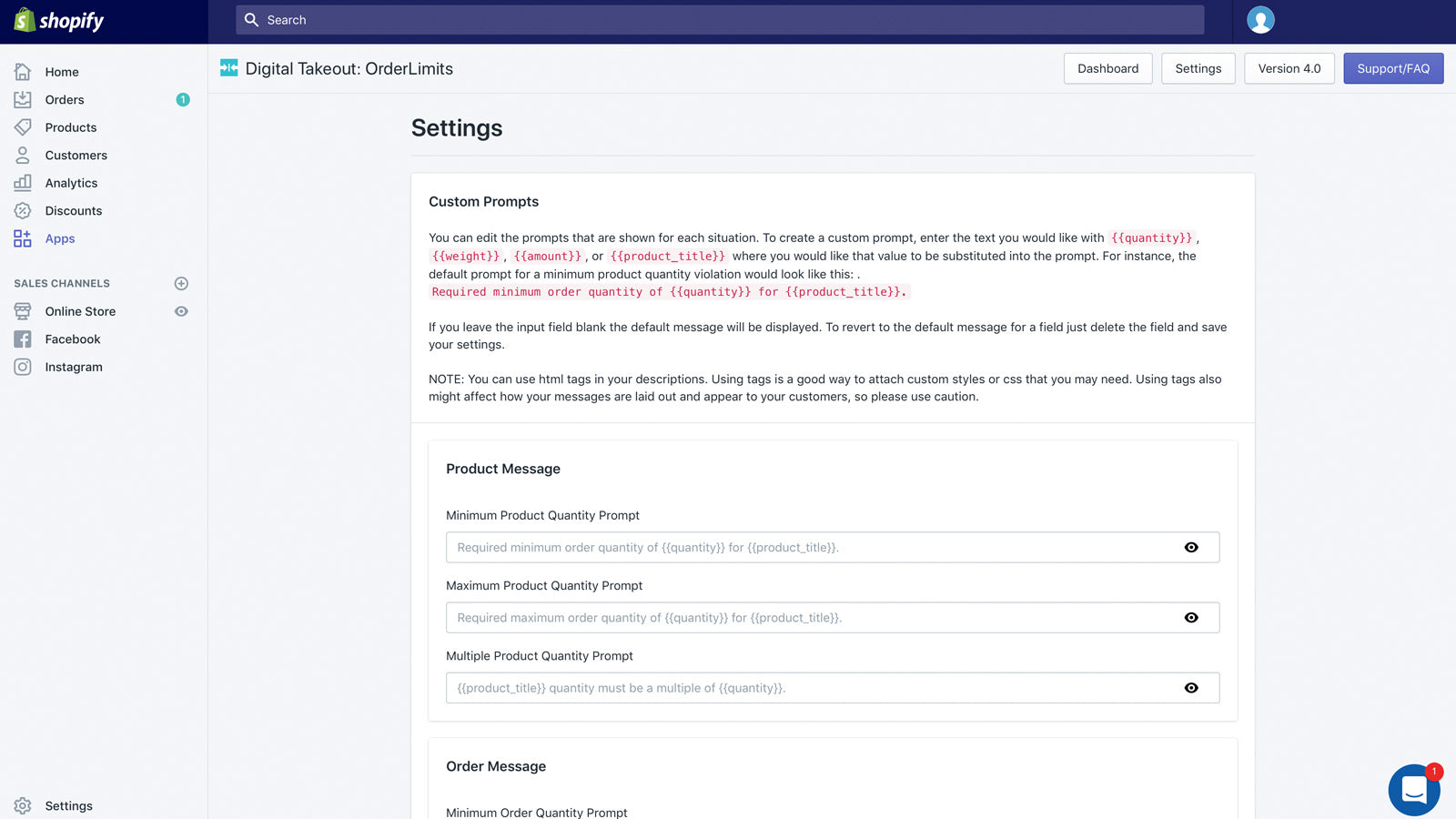The width and height of the screenshot is (1456, 819).
Task: Click the Products tag icon
Action: (x=23, y=127)
